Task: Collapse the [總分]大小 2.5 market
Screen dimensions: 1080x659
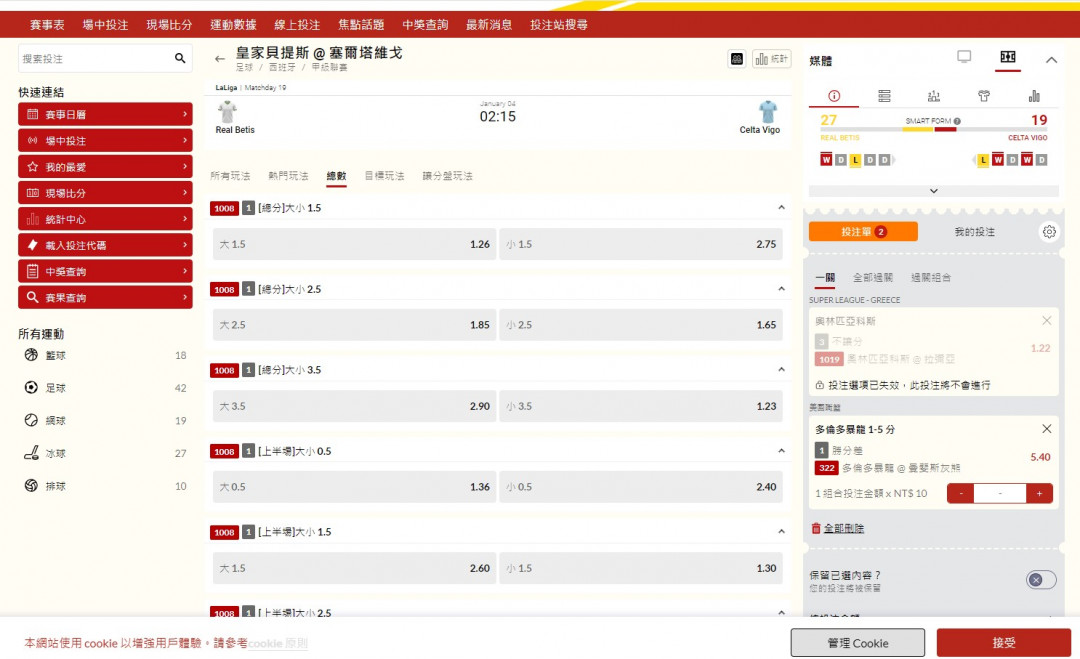Action: tap(781, 289)
